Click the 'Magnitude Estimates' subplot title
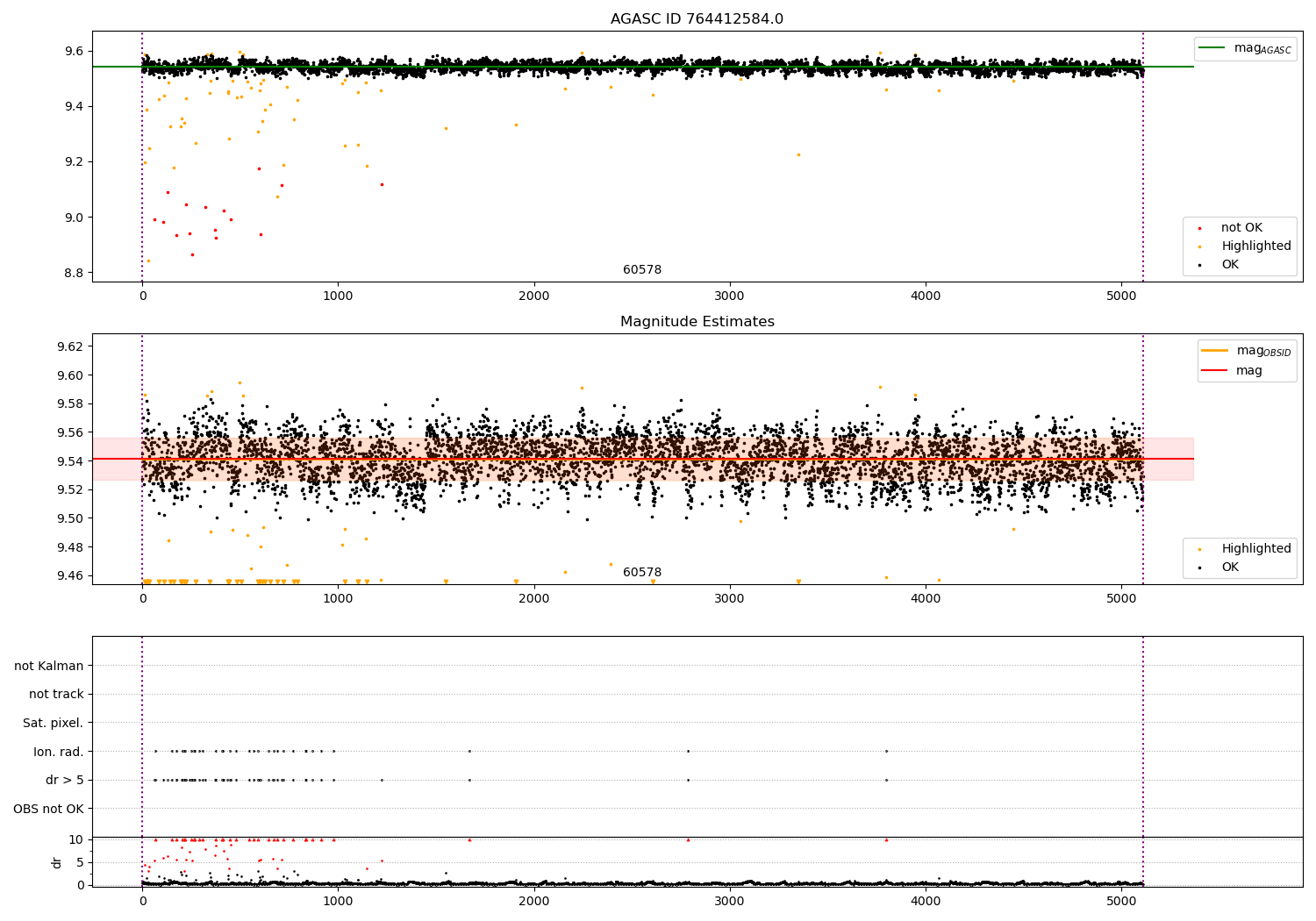Image resolution: width=1316 pixels, height=921 pixels. coord(697,322)
